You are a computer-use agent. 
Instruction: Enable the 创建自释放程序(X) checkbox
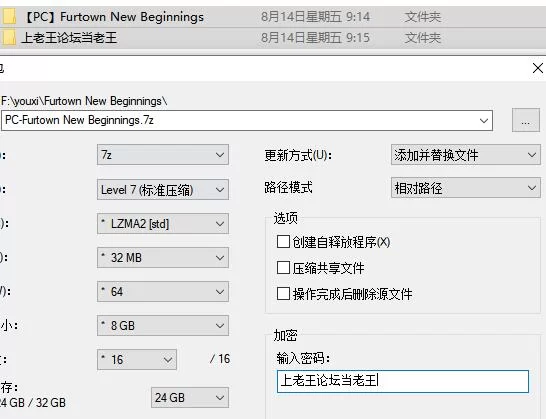tap(283, 241)
